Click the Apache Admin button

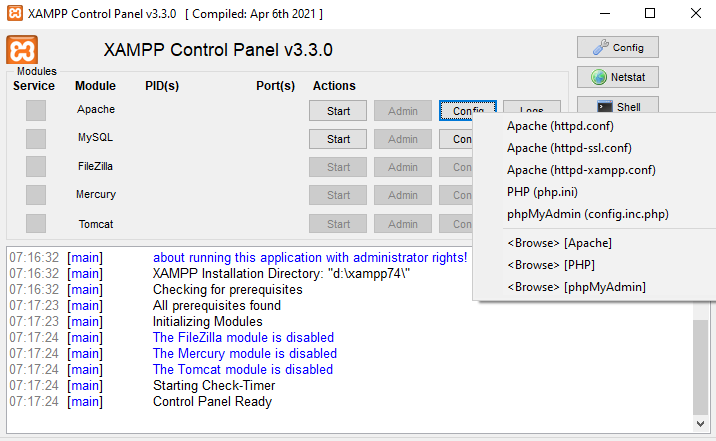(x=403, y=111)
